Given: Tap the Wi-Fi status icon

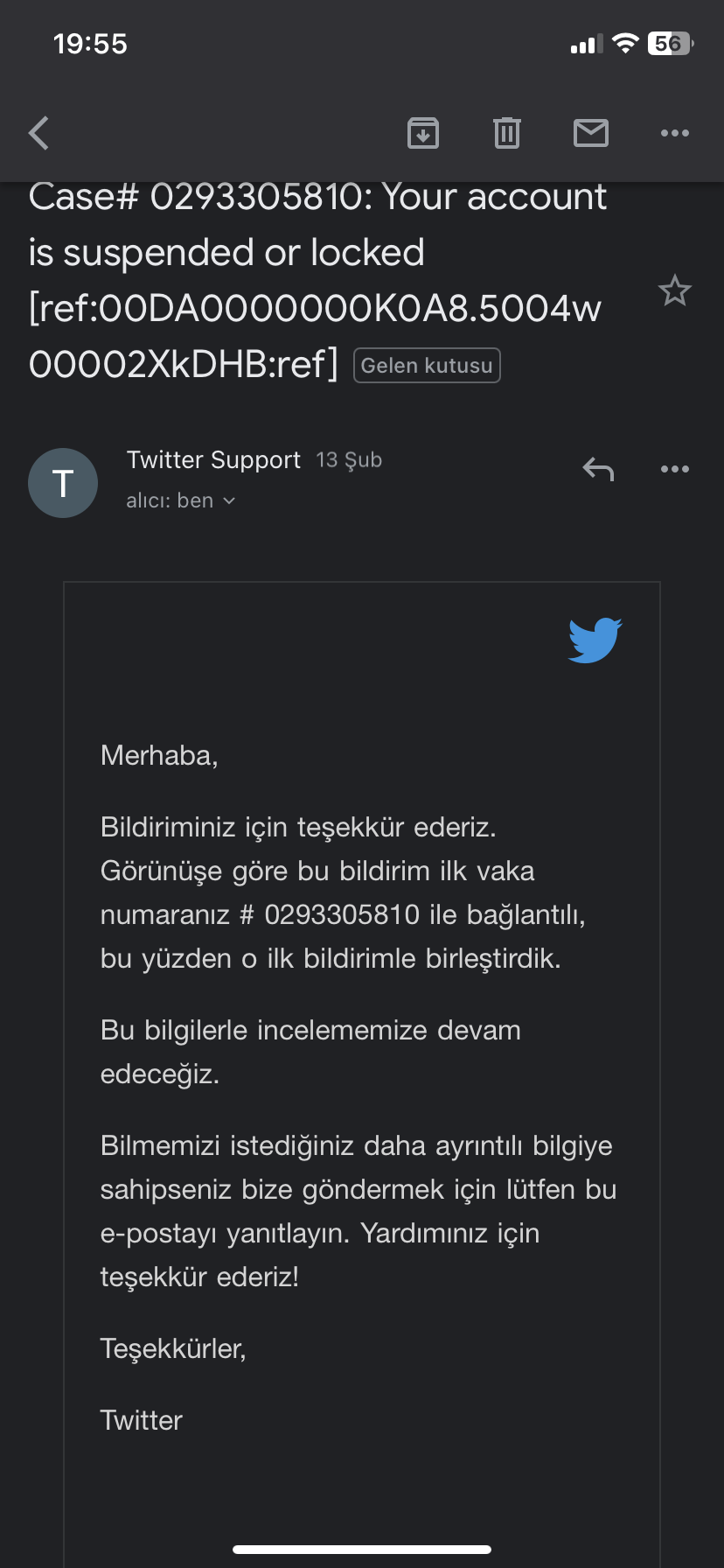Looking at the screenshot, I should click(x=625, y=44).
